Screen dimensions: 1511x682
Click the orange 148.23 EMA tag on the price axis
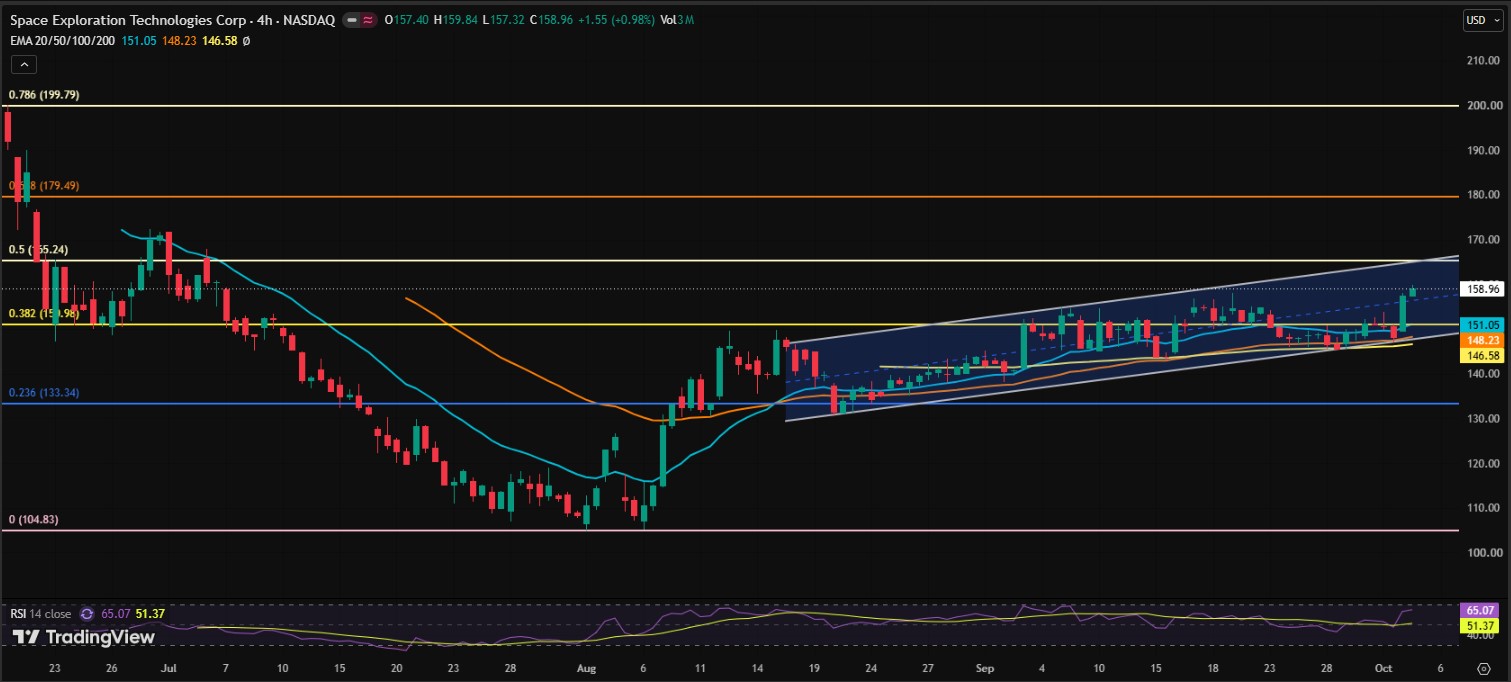point(1484,340)
